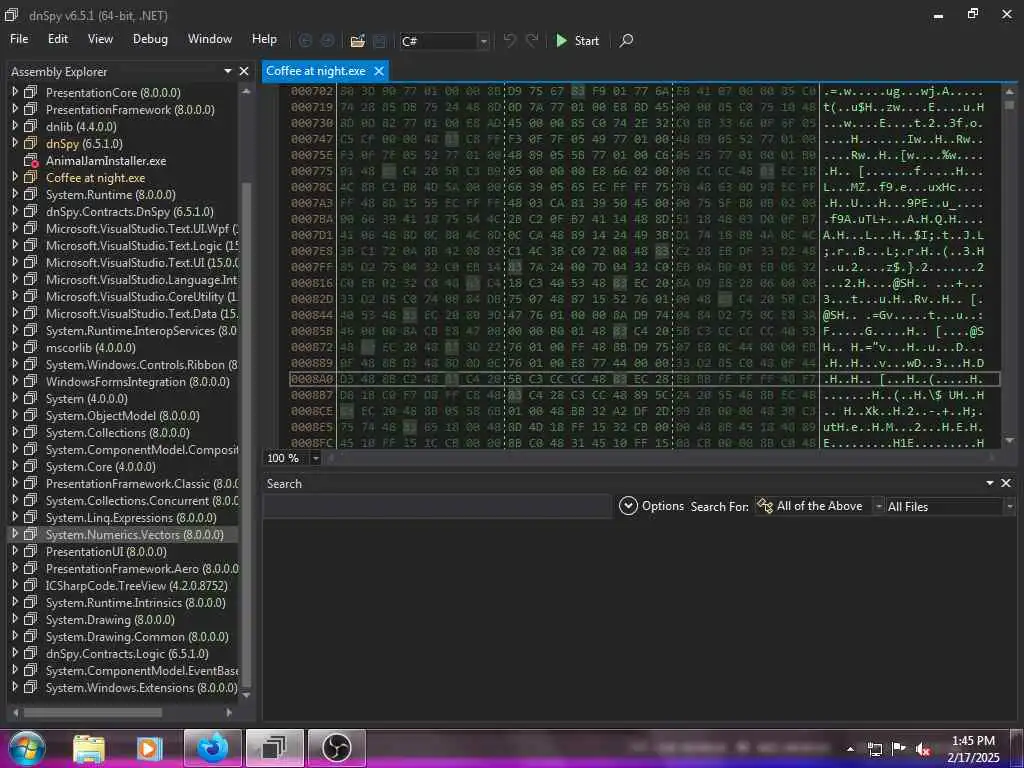This screenshot has width=1024, height=768.
Task: Click the System.Drawing assembly icon
Action: point(31,619)
